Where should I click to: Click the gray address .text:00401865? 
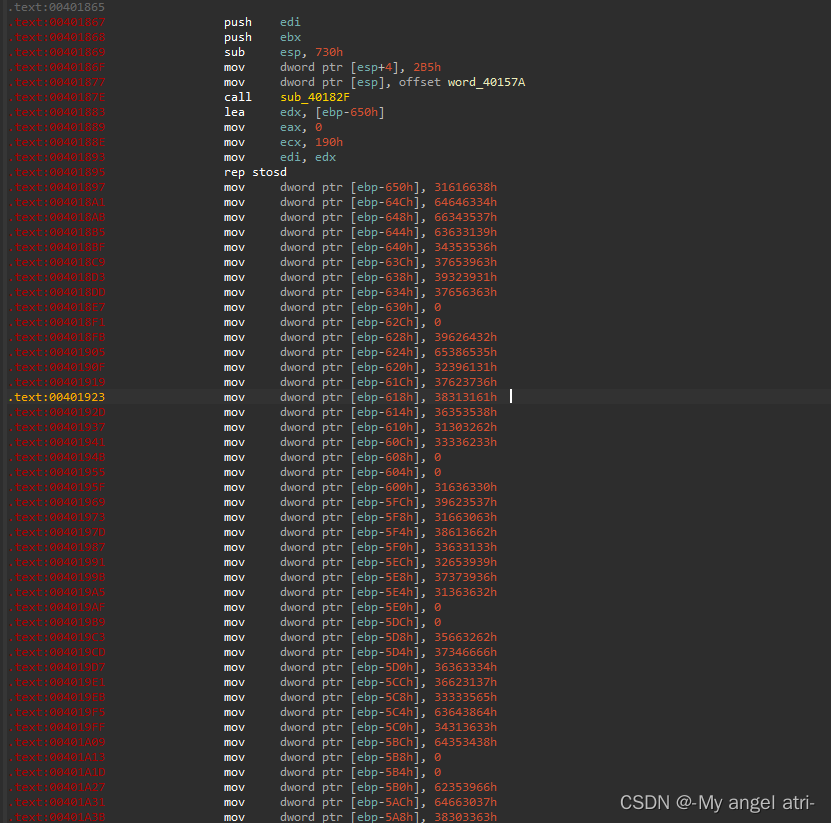point(57,7)
